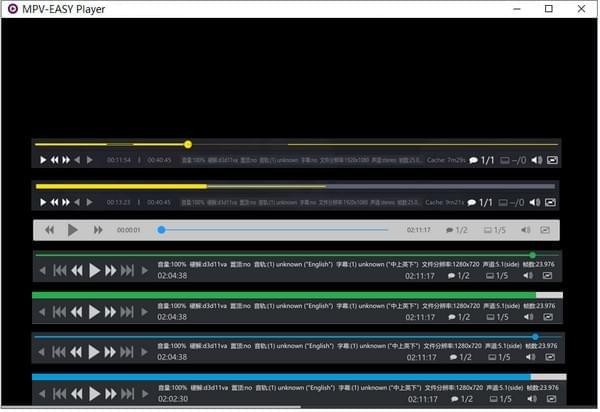Cycle subtitle 1/2 in the light gray skin
The width and height of the screenshot is (600, 412).
457,230
